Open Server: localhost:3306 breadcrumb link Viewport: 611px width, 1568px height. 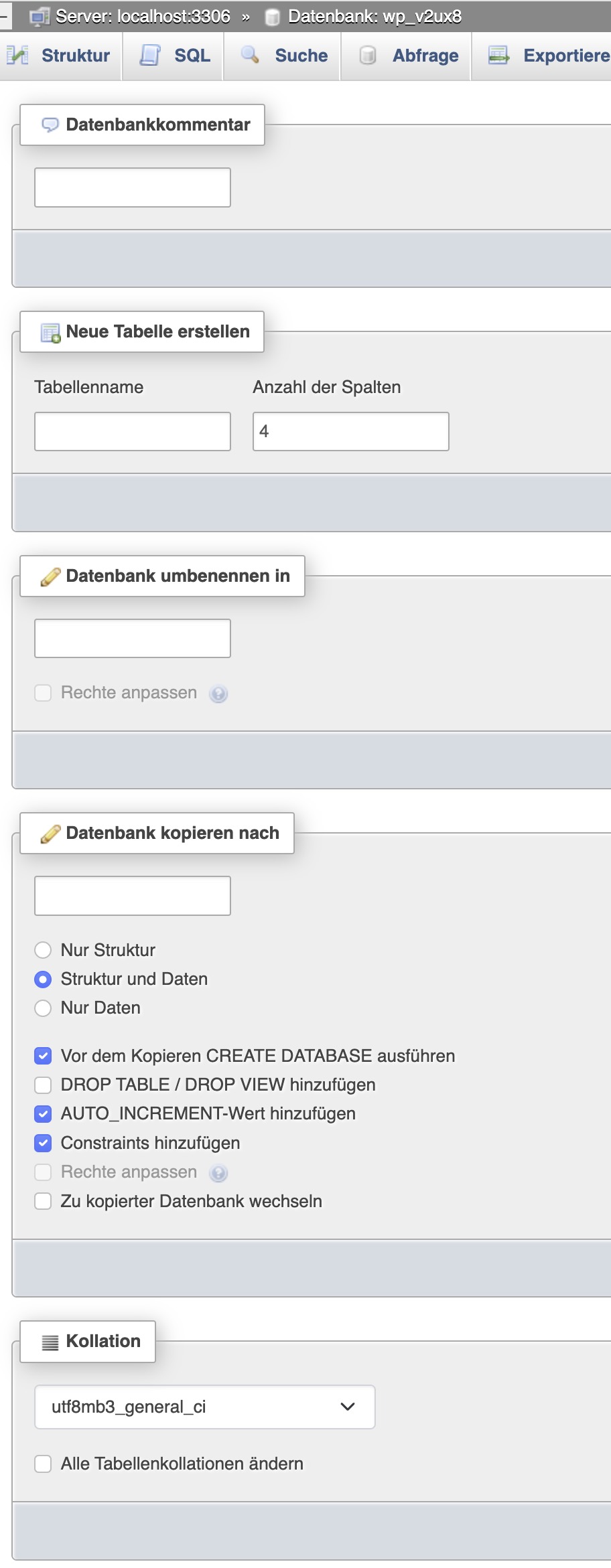[143, 17]
